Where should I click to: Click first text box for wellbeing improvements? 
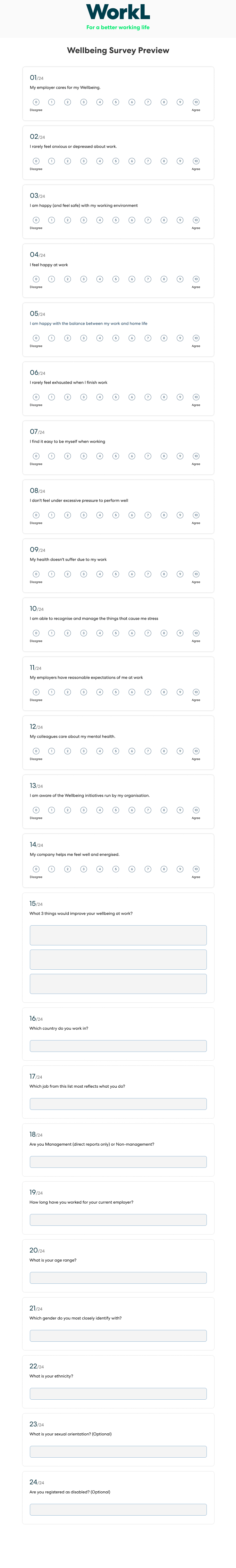pyautogui.click(x=118, y=935)
